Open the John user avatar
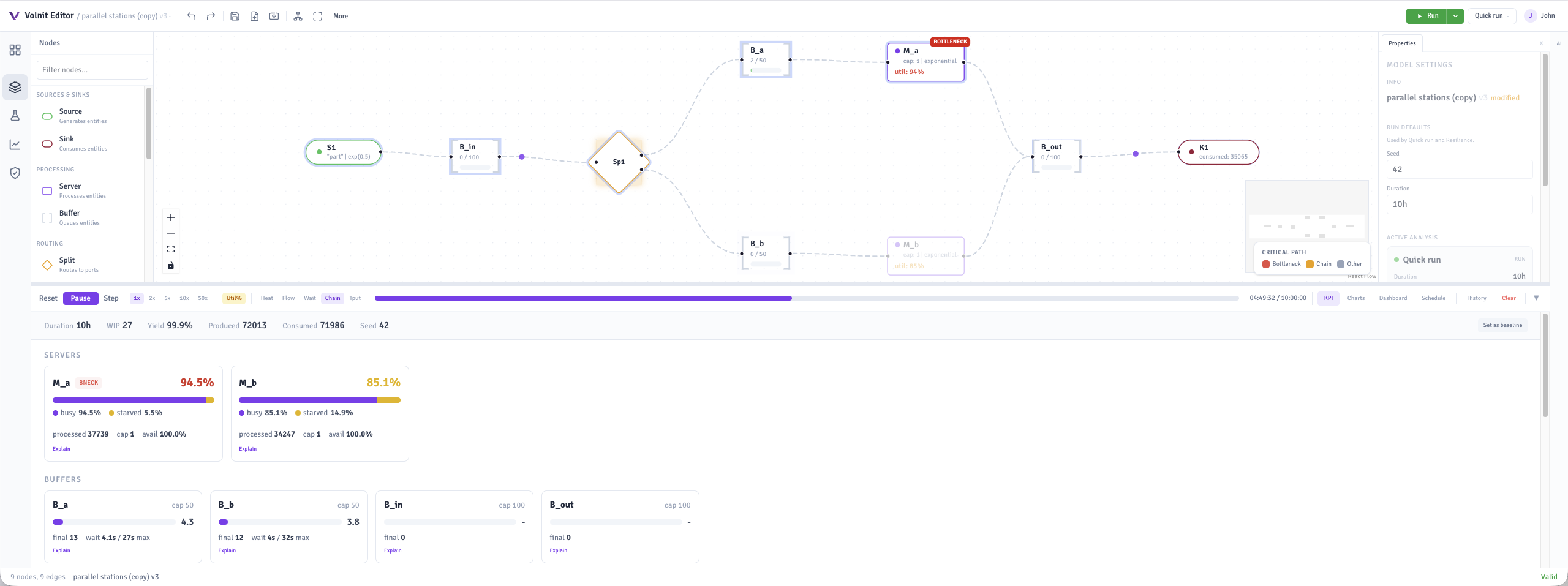The image size is (1568, 586). (1531, 16)
